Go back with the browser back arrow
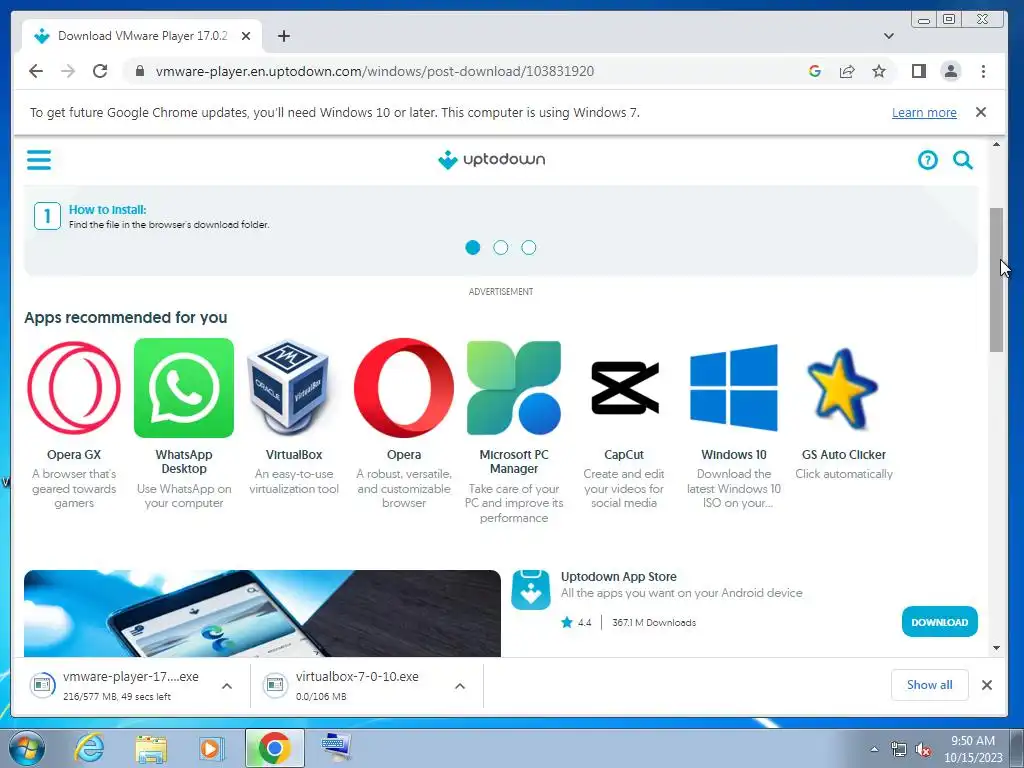Image resolution: width=1024 pixels, height=768 pixels. tap(36, 71)
